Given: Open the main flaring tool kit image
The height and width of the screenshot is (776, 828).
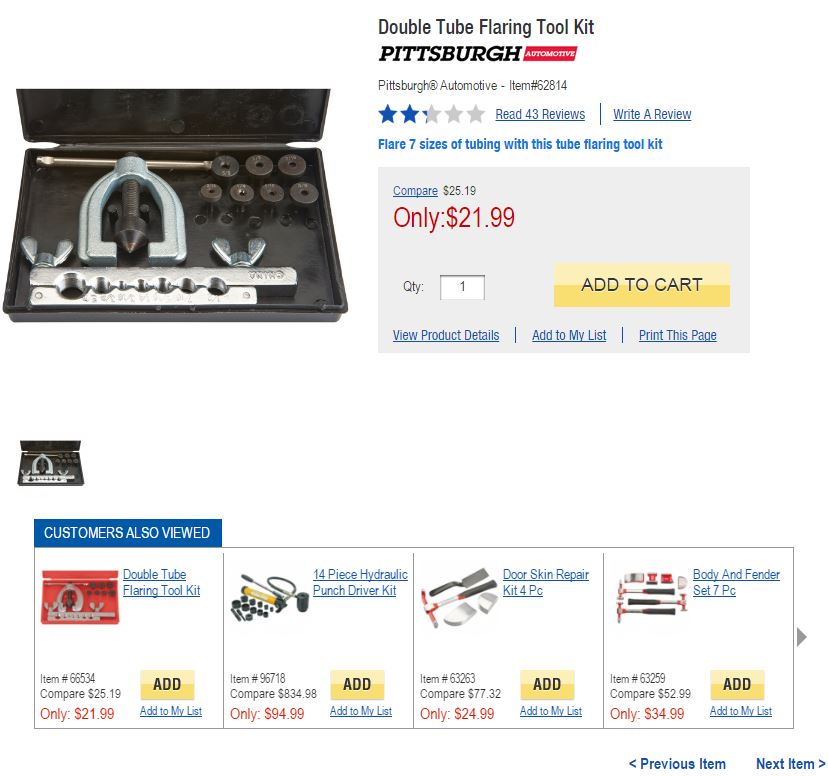Looking at the screenshot, I should 181,206.
